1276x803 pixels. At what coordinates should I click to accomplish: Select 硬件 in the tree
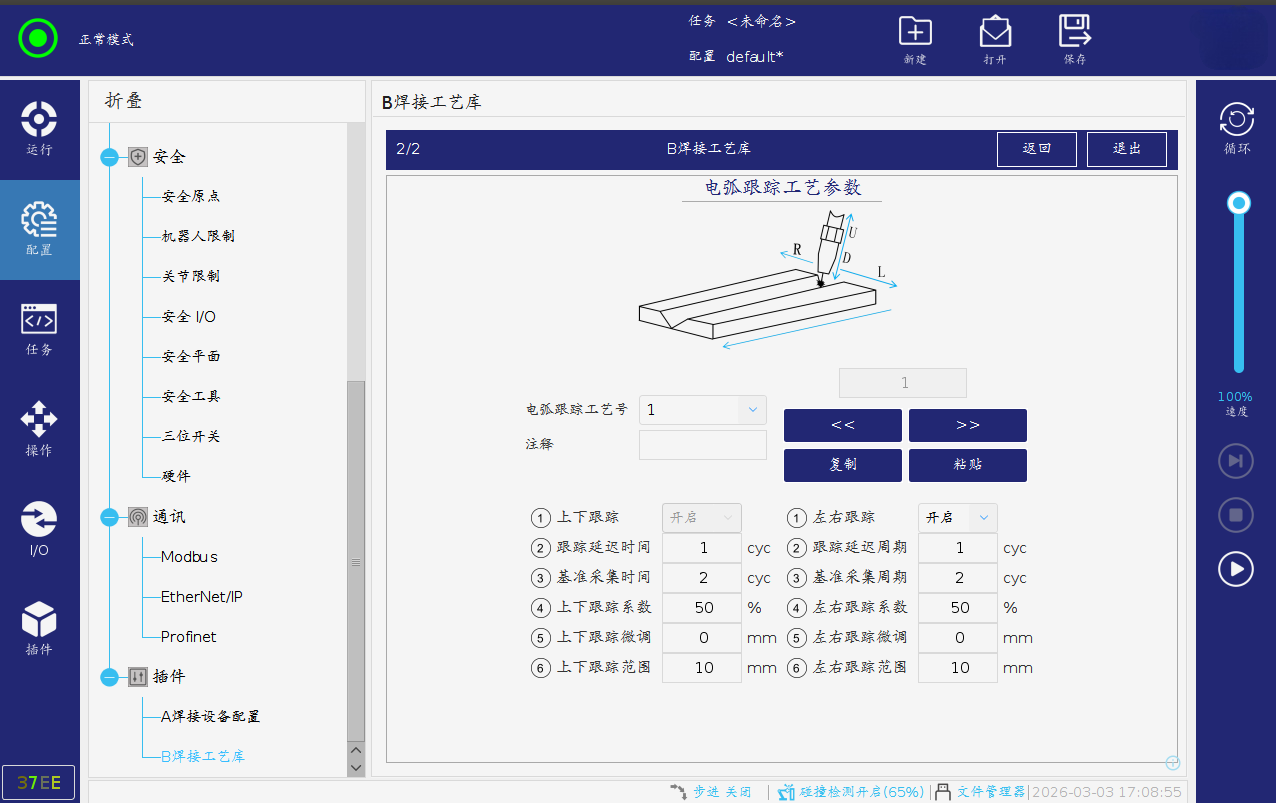(176, 477)
